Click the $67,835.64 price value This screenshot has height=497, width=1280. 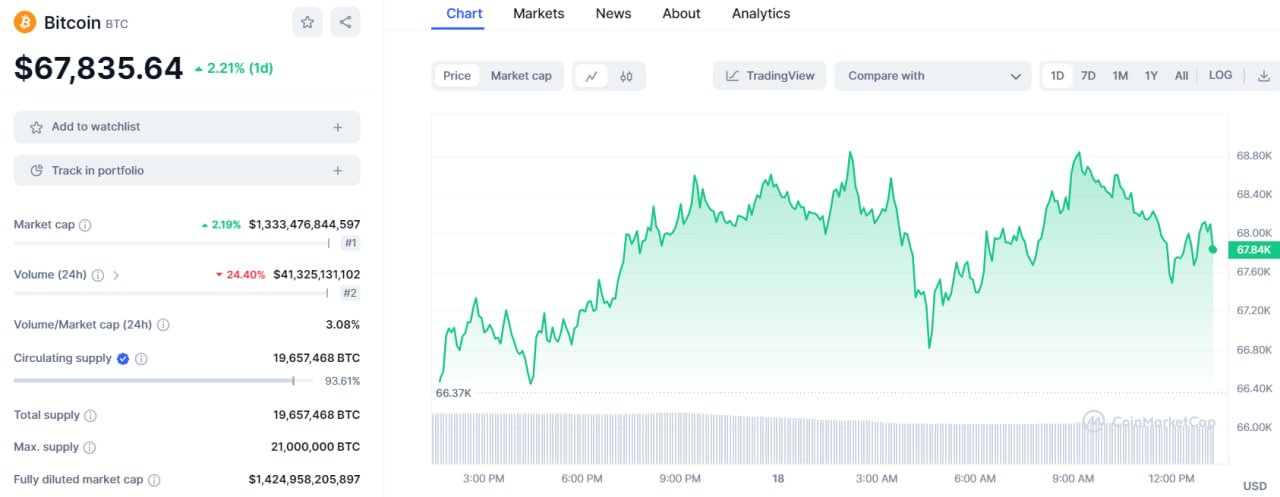pos(98,68)
